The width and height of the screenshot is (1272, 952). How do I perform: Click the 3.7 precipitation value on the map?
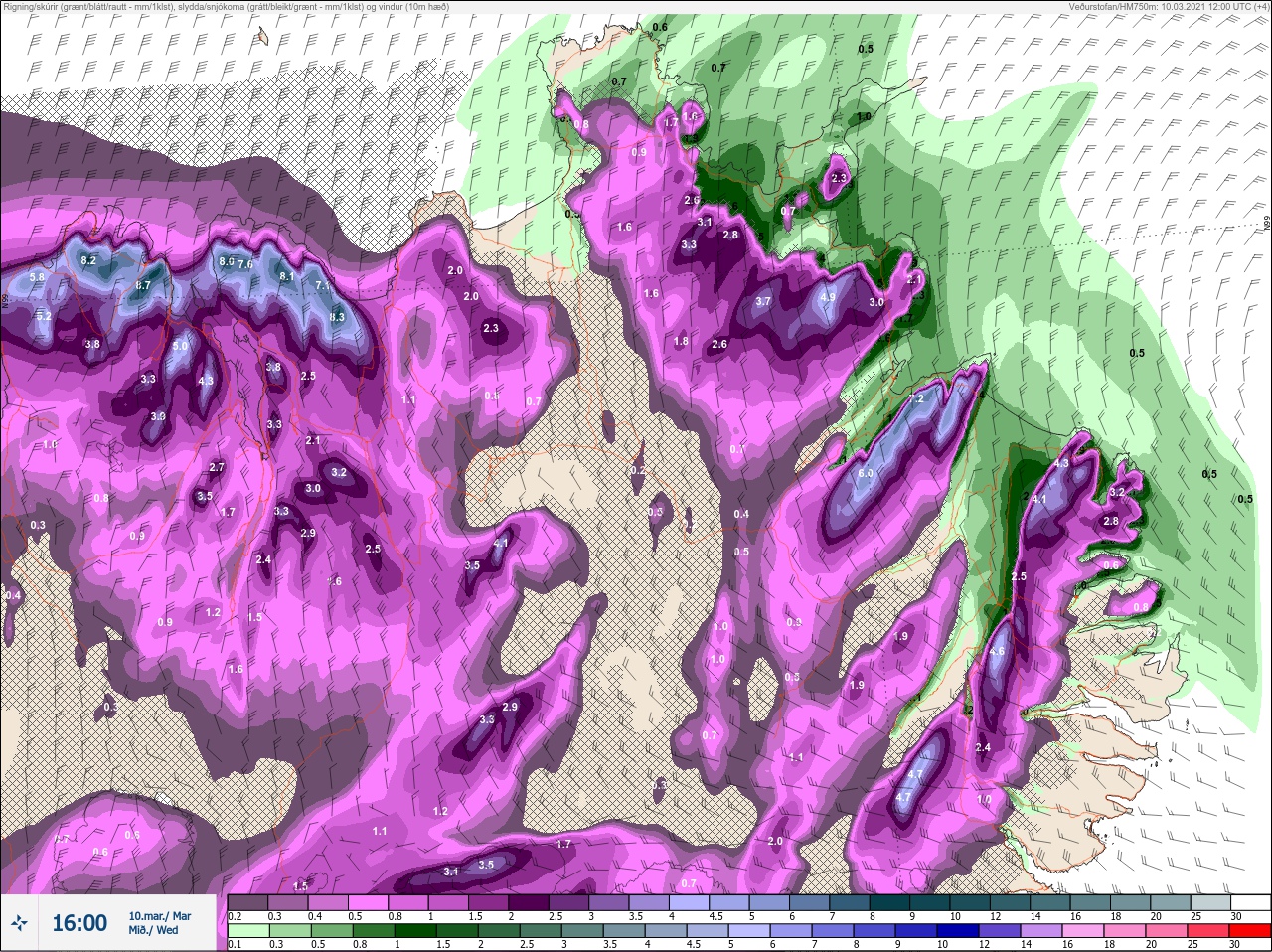coord(763,301)
